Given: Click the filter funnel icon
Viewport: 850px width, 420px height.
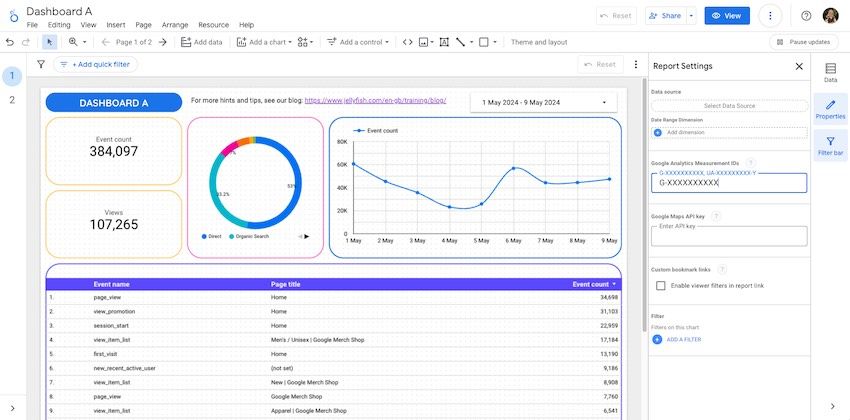Looking at the screenshot, I should pos(41,64).
